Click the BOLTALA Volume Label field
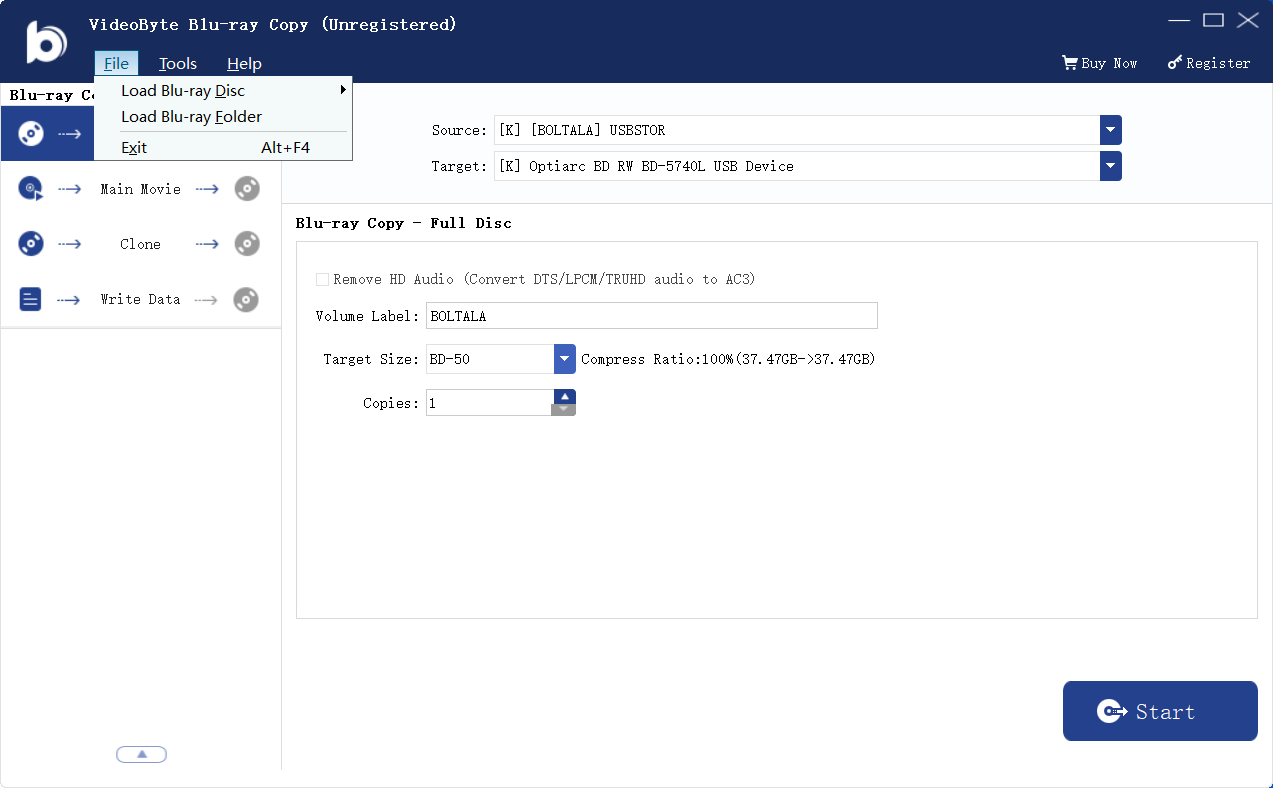Viewport: 1273px width, 788px height. click(650, 315)
